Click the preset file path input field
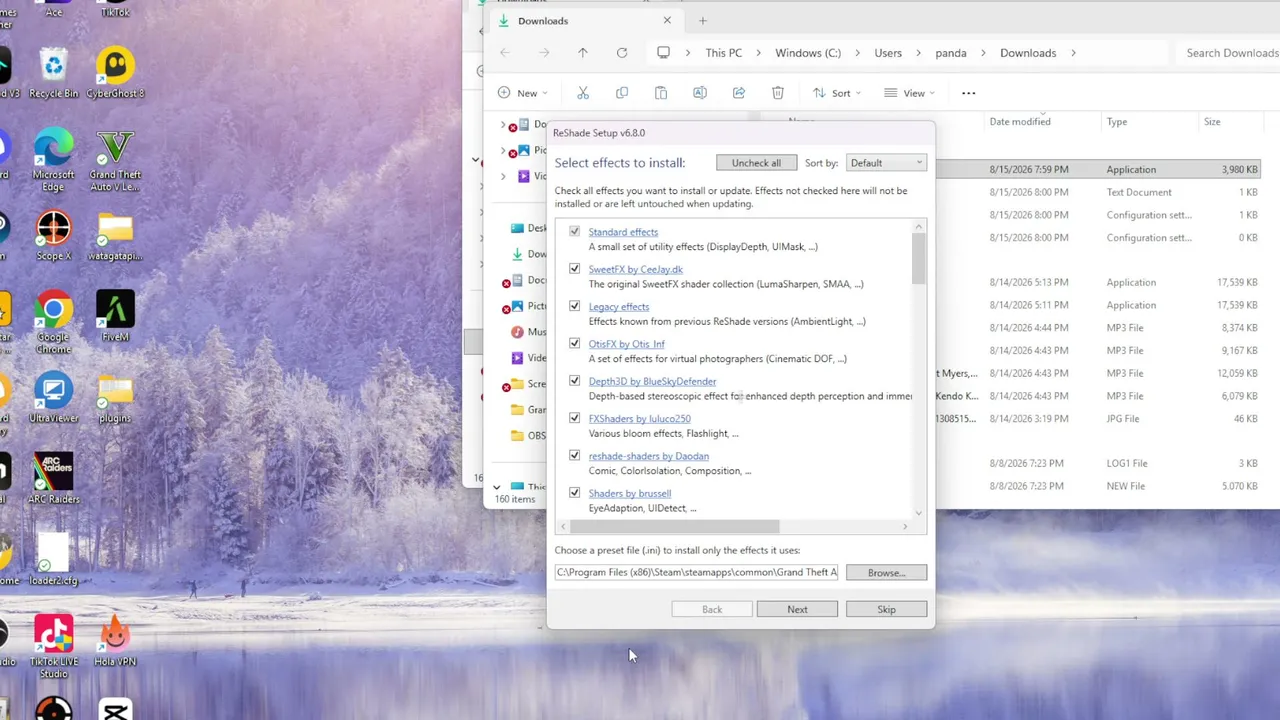The height and width of the screenshot is (720, 1280). [697, 573]
